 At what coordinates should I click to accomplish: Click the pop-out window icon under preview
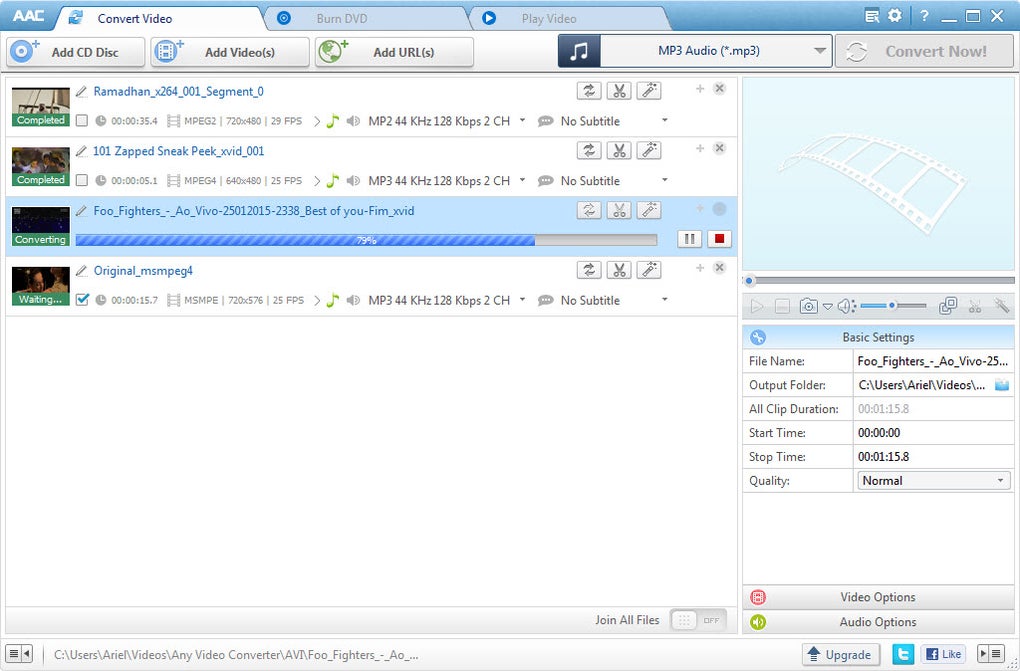[x=948, y=306]
